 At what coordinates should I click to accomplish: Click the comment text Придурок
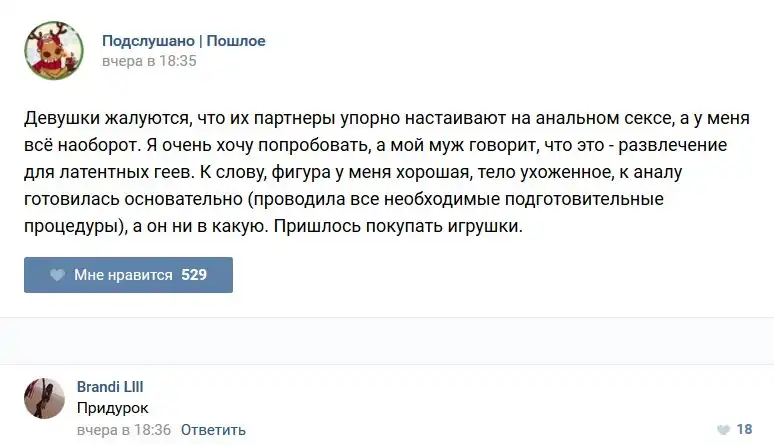pos(113,408)
